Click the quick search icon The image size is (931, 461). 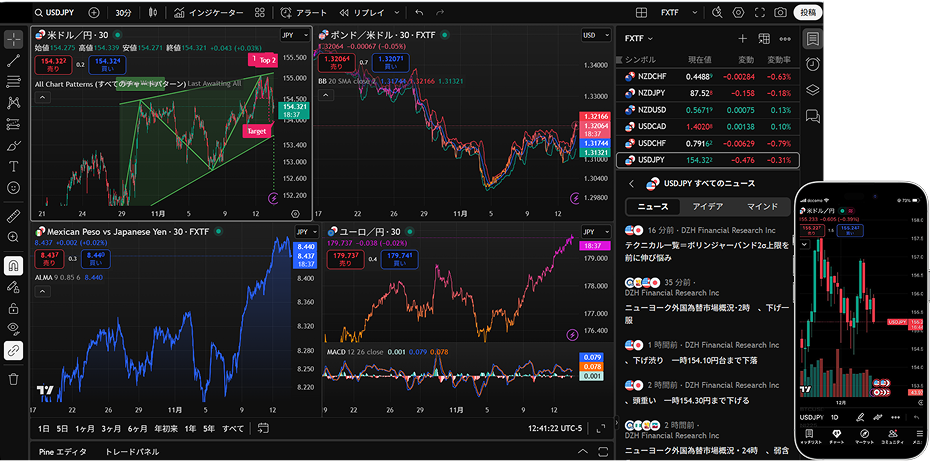(717, 12)
